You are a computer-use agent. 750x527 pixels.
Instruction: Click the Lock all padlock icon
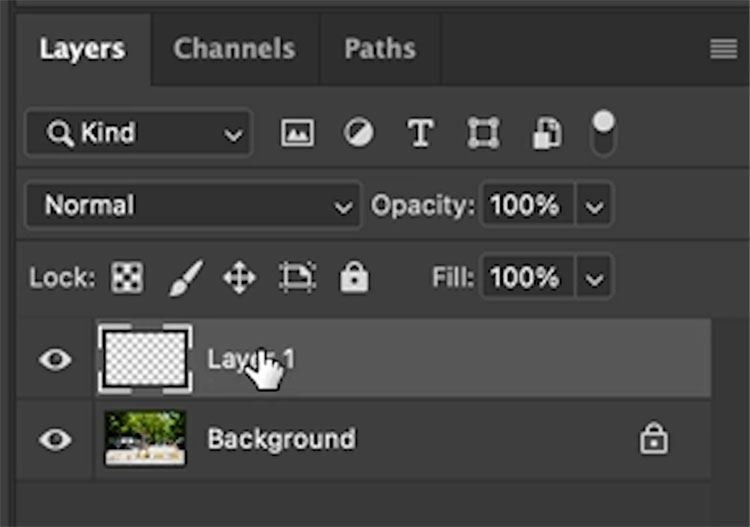click(354, 277)
